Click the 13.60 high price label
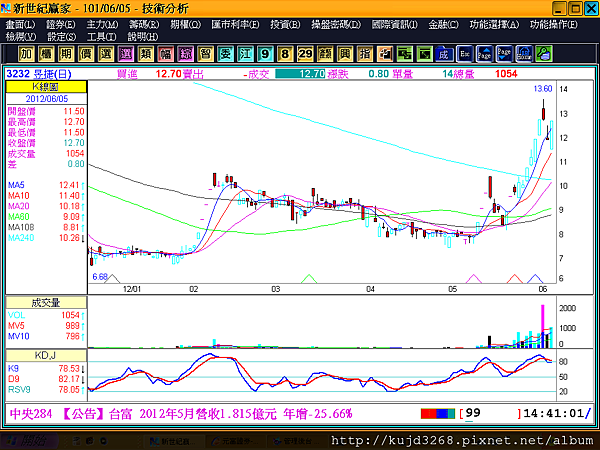Viewport: 600px width, 450px height. coord(543,89)
